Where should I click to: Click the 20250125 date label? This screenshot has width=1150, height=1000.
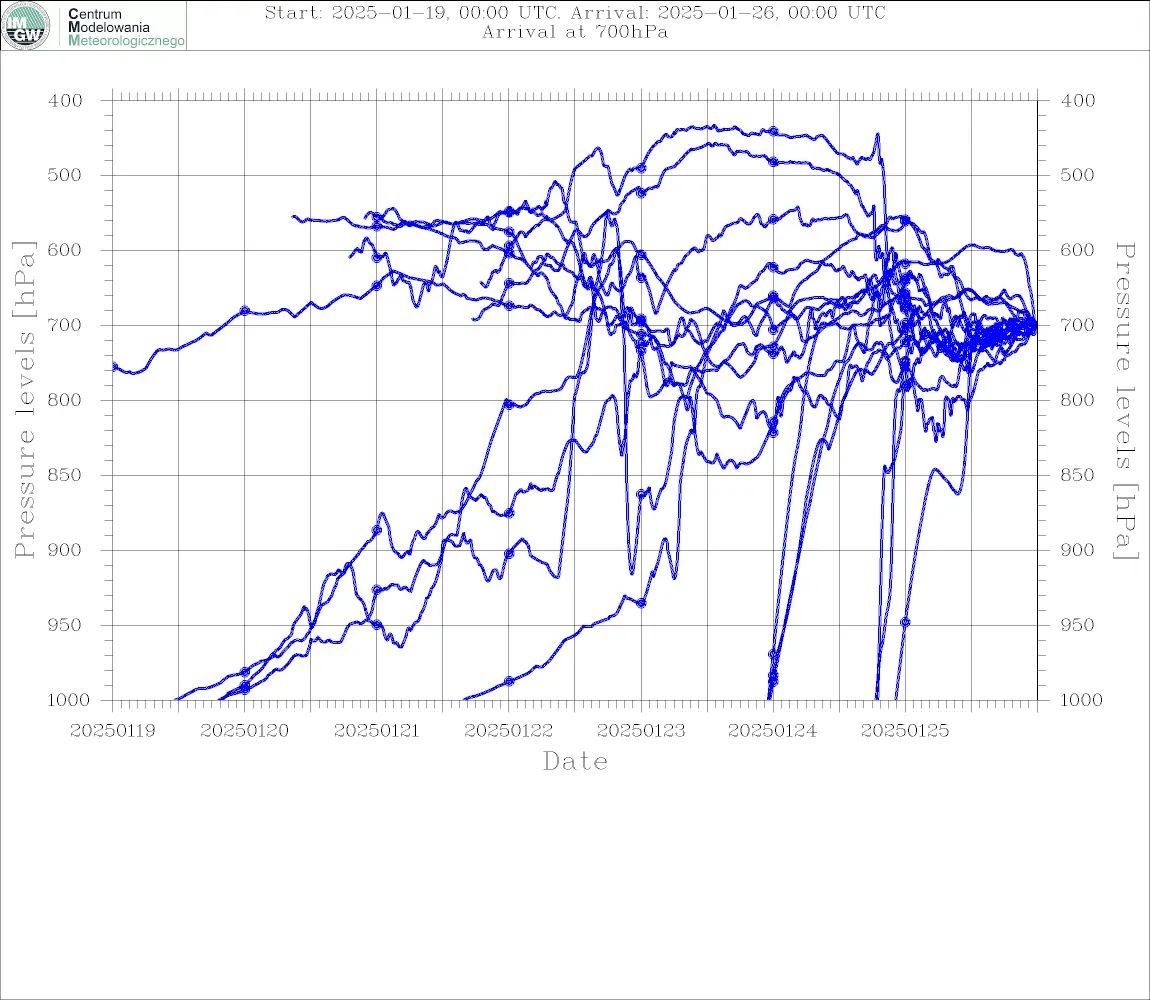tap(905, 731)
